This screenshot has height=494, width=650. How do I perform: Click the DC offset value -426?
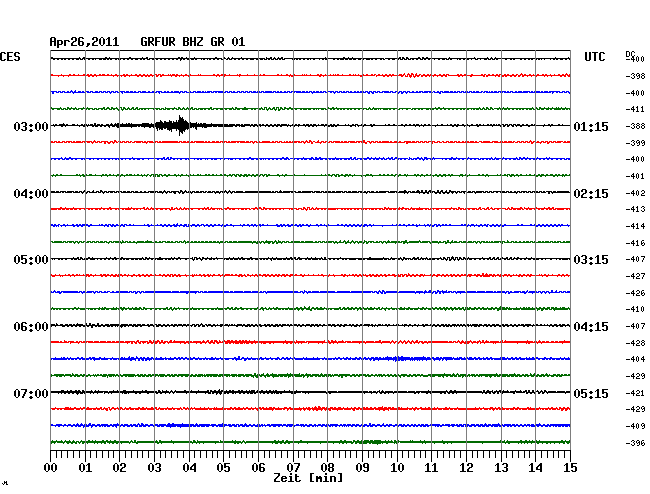point(635,293)
